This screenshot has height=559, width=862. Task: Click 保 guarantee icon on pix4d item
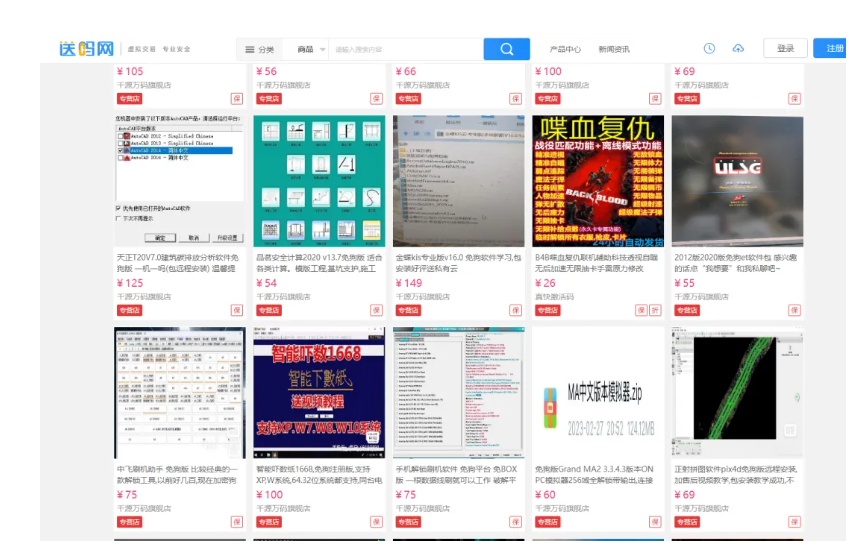[x=794, y=522]
